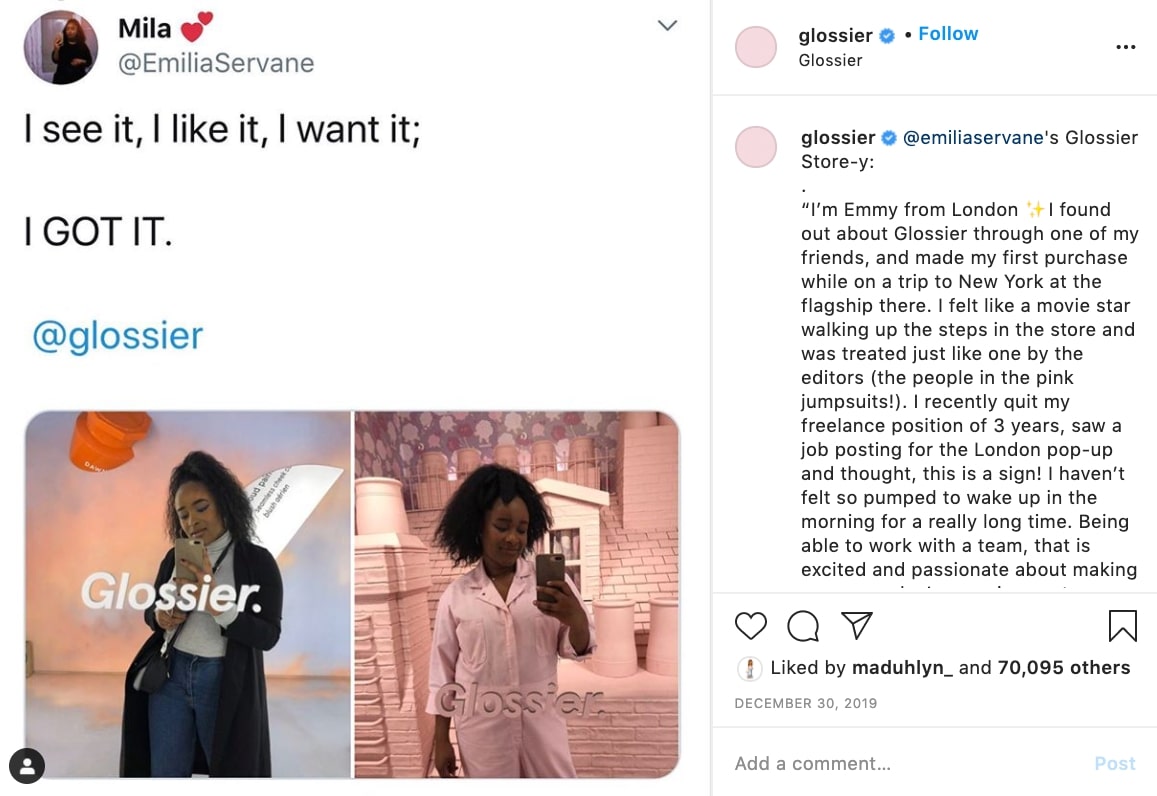
Task: Open glossier username in post header
Action: pyautogui.click(x=835, y=35)
